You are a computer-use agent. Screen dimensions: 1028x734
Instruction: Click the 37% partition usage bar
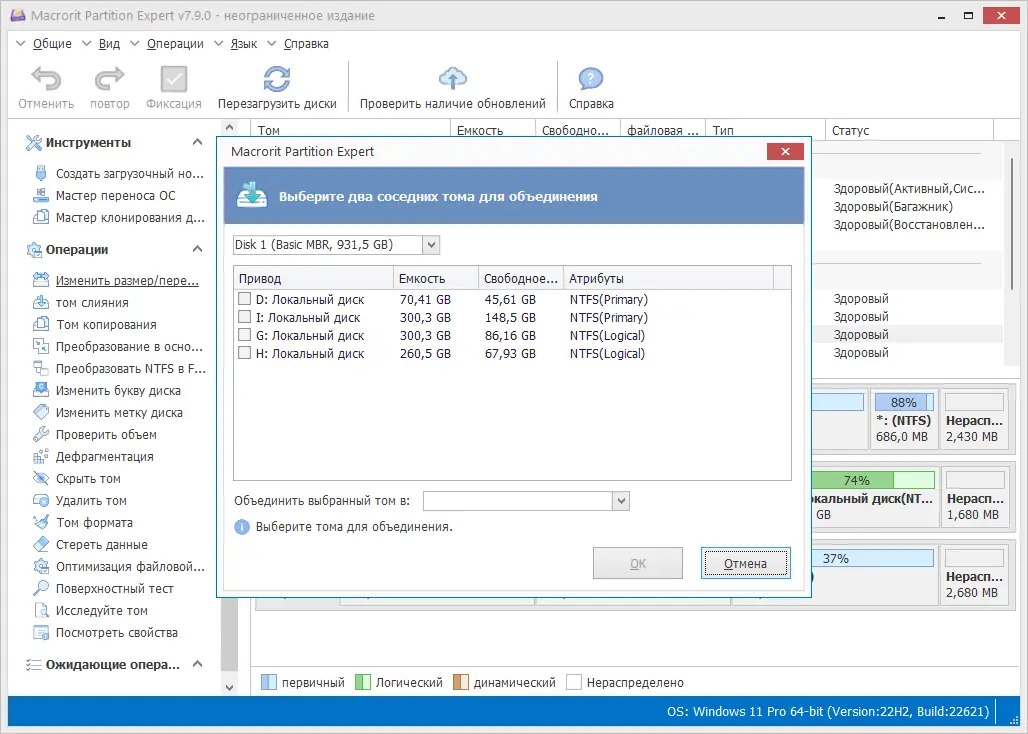(873, 558)
